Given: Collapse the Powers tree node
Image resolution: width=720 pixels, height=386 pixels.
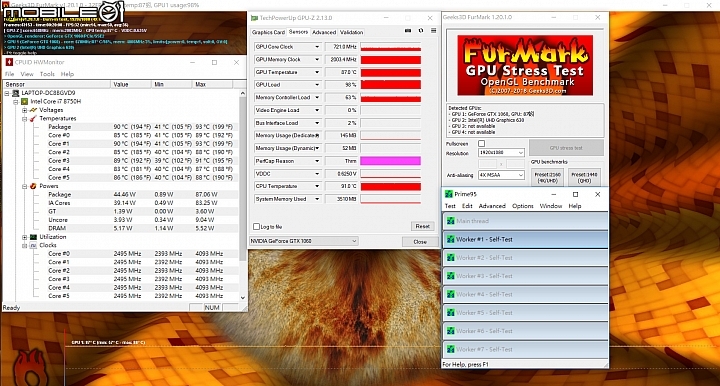Looking at the screenshot, I should tap(24, 186).
